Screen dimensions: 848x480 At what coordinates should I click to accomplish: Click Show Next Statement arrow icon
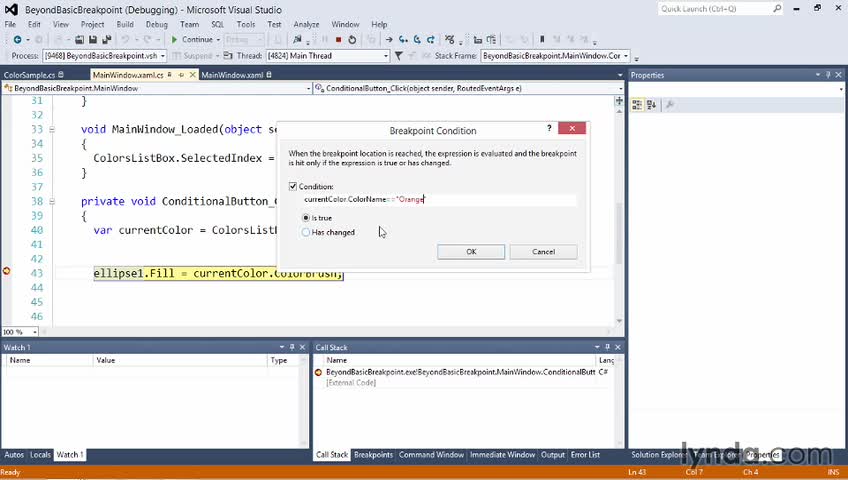click(x=389, y=39)
